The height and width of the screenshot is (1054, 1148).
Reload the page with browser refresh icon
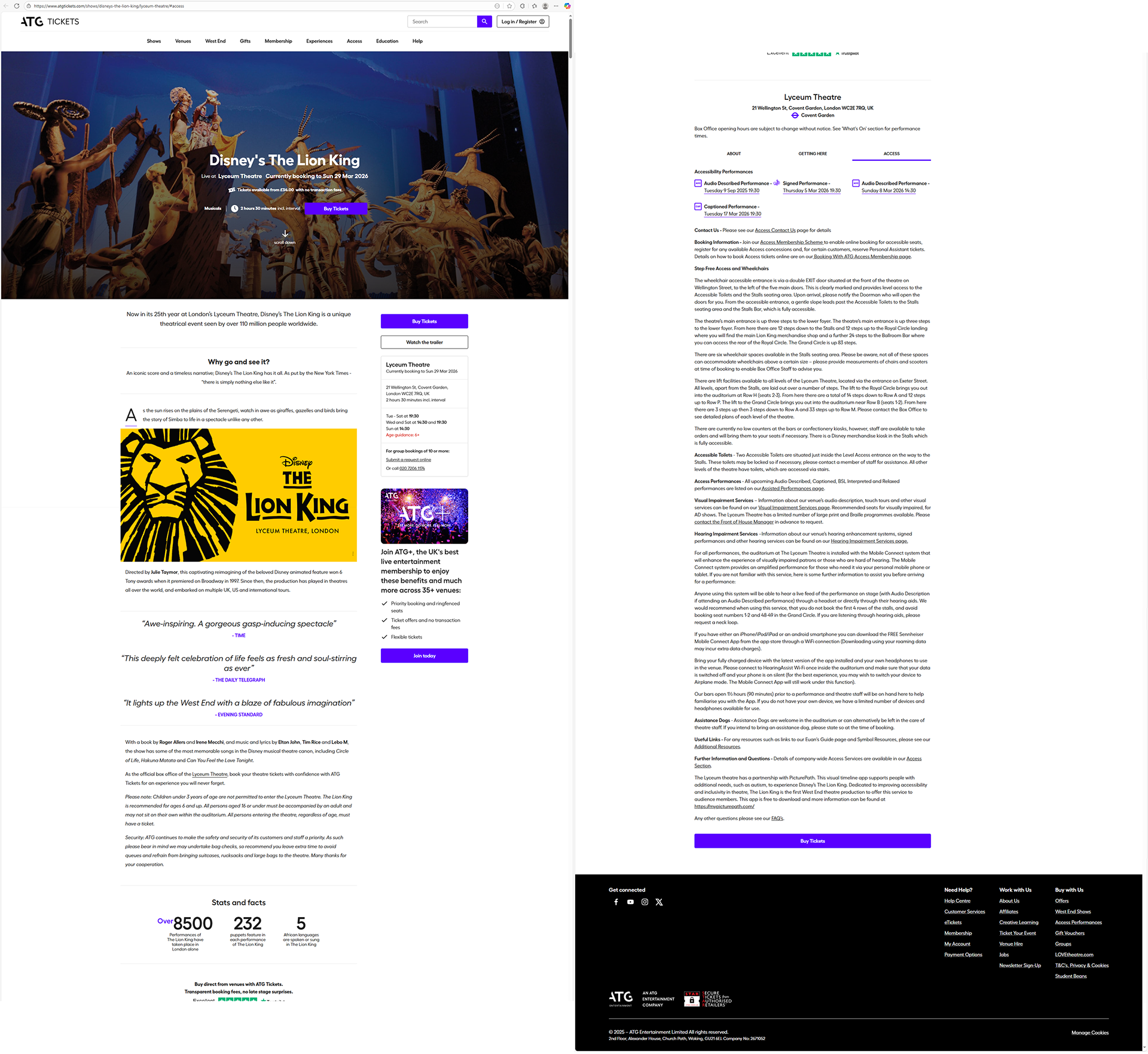coord(17,6)
